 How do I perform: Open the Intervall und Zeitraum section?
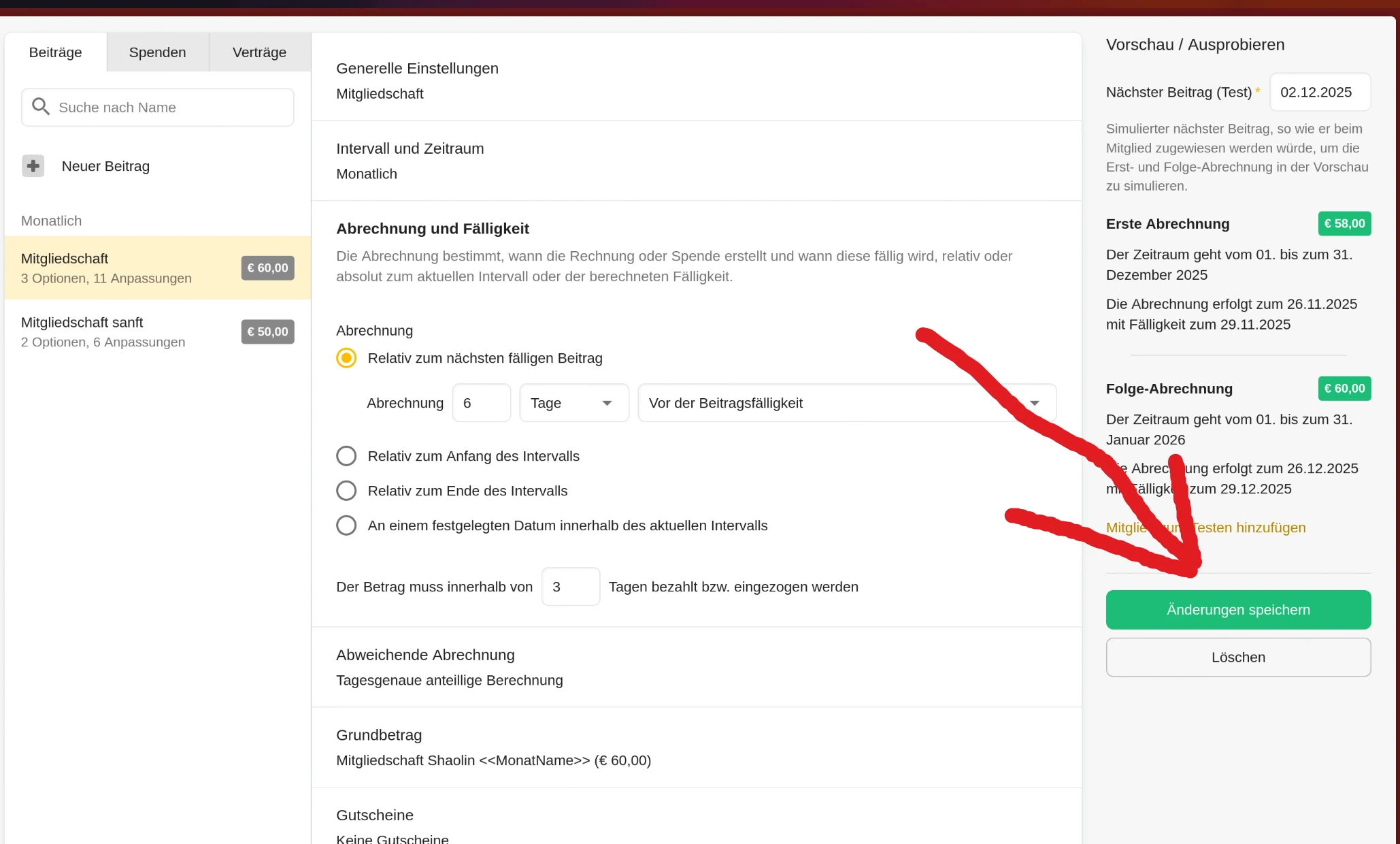click(695, 161)
